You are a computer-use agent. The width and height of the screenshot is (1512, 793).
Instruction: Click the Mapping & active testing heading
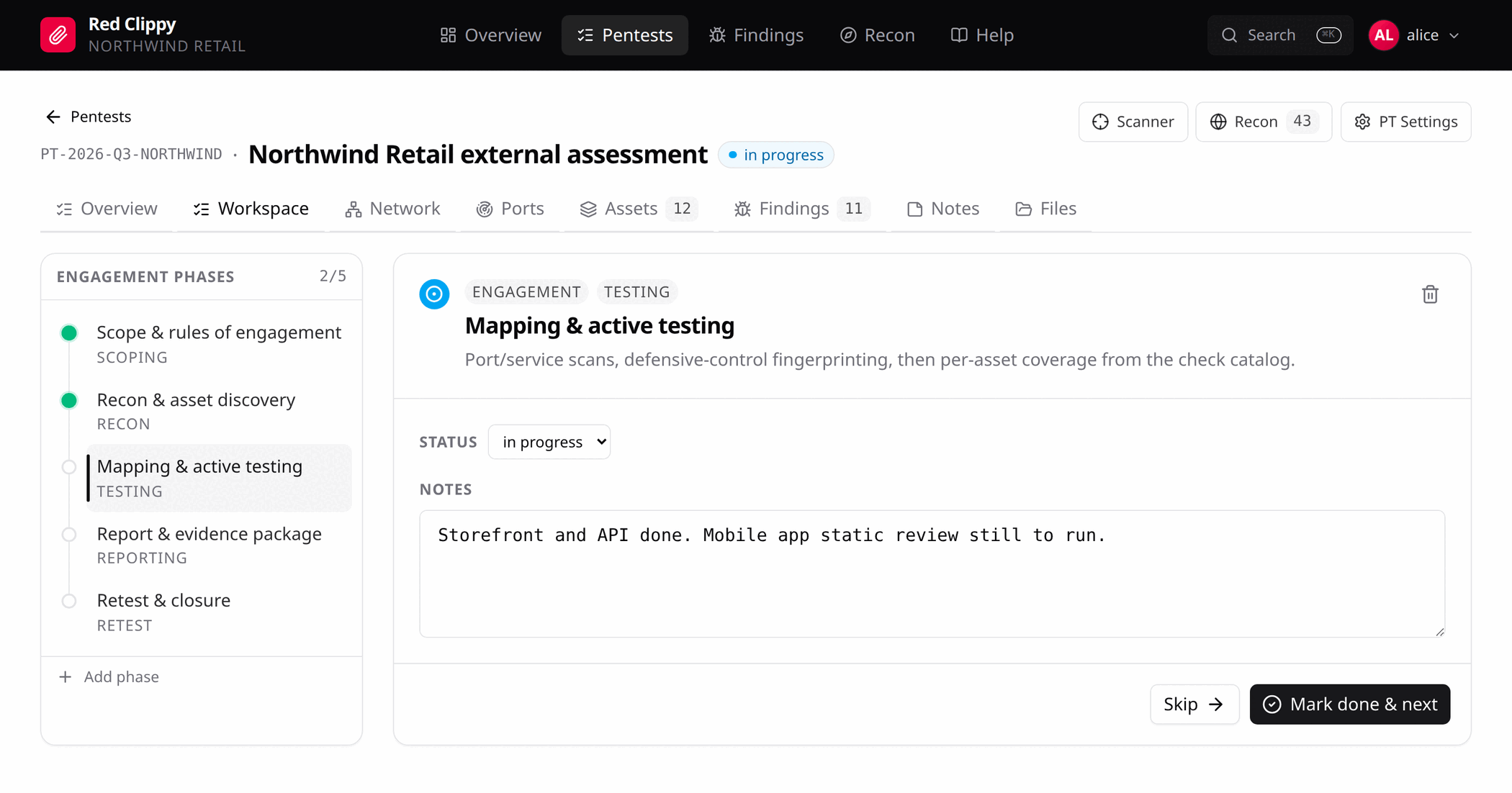599,326
